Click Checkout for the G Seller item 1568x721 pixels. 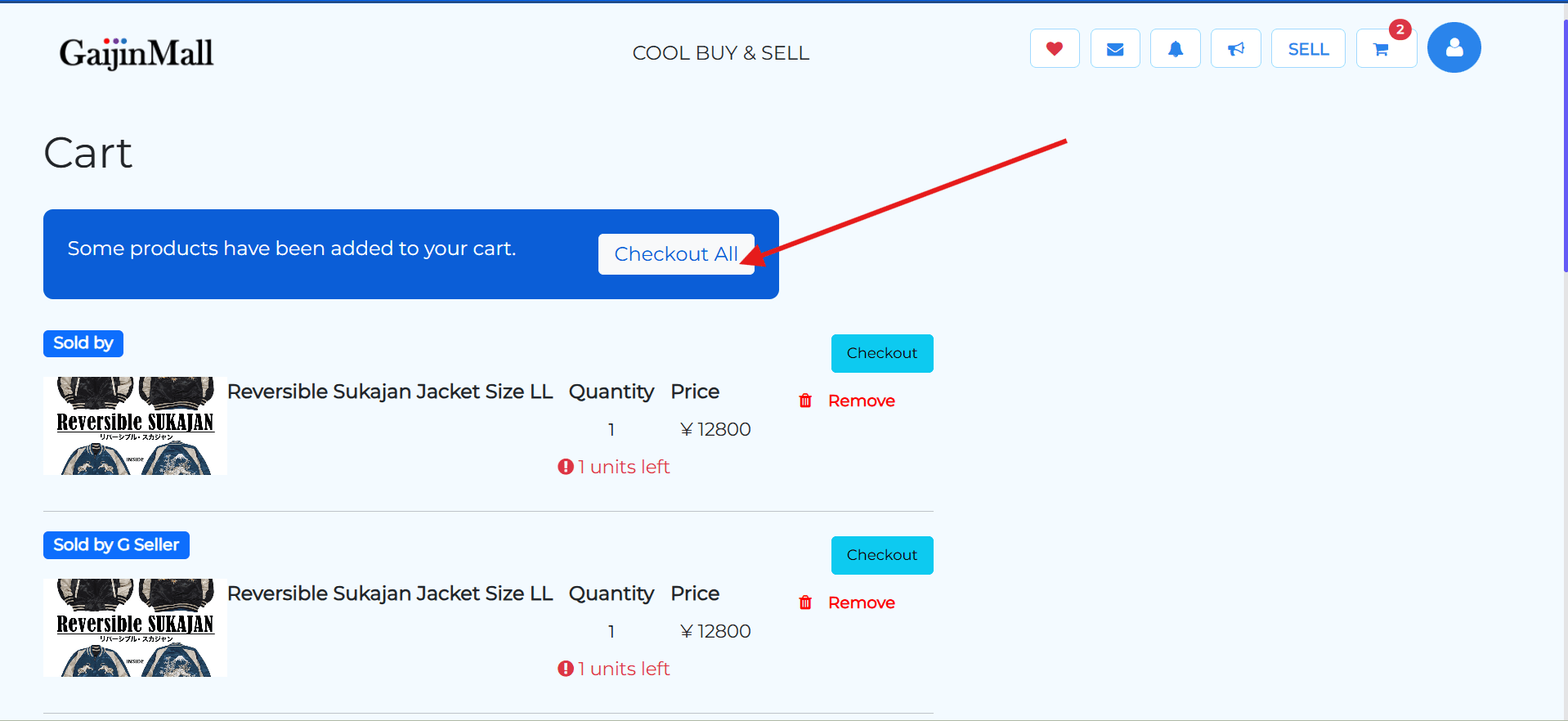coord(881,555)
